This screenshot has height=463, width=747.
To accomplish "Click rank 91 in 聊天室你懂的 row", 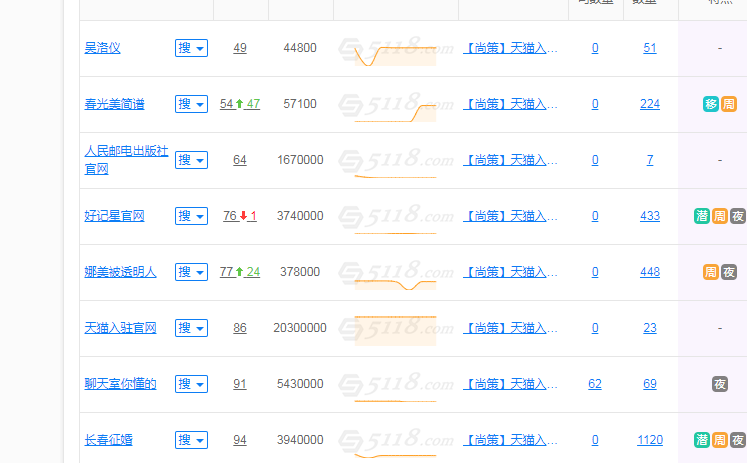I will tap(240, 384).
